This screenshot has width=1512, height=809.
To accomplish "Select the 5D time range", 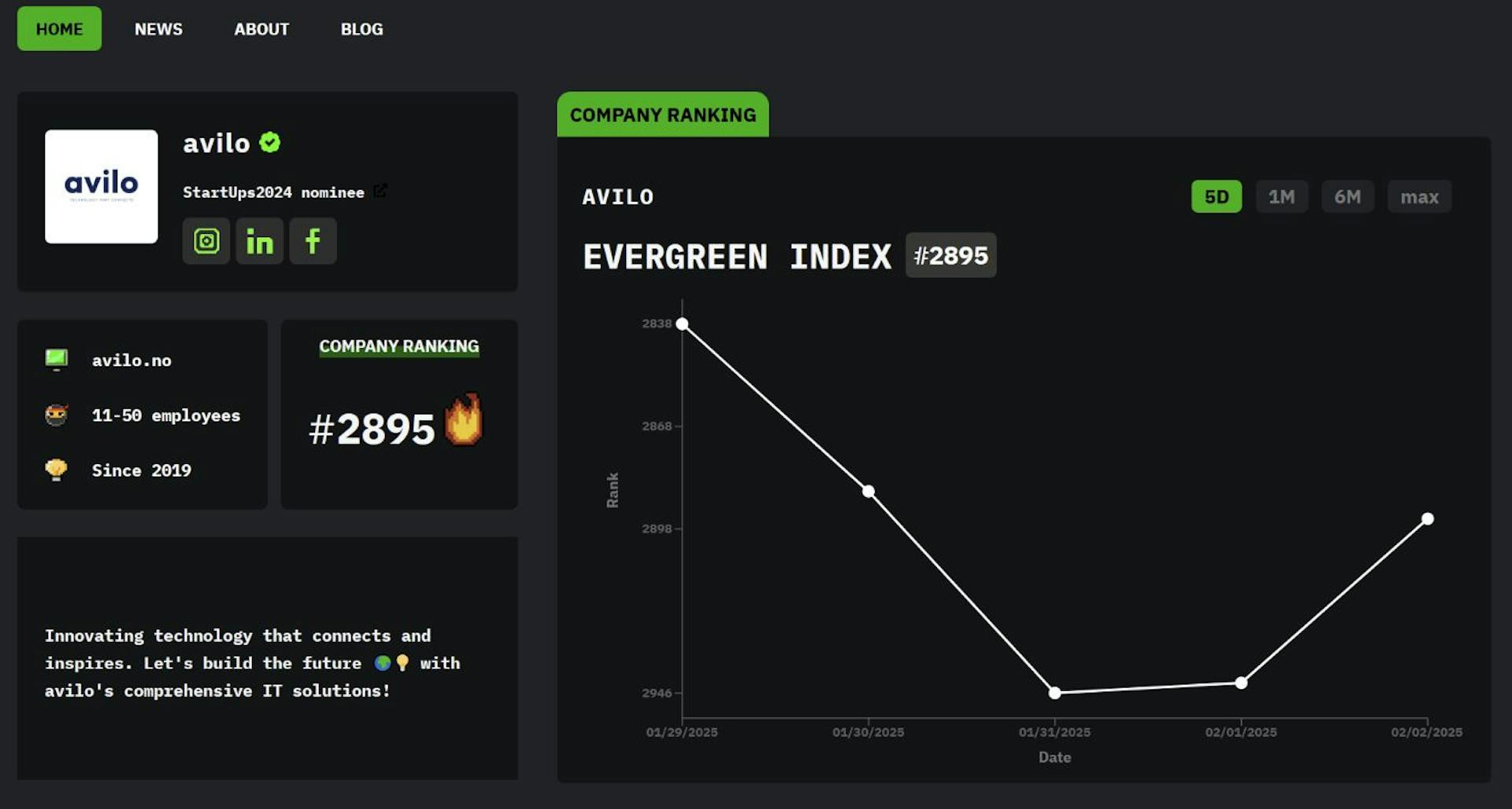I will [1216, 197].
